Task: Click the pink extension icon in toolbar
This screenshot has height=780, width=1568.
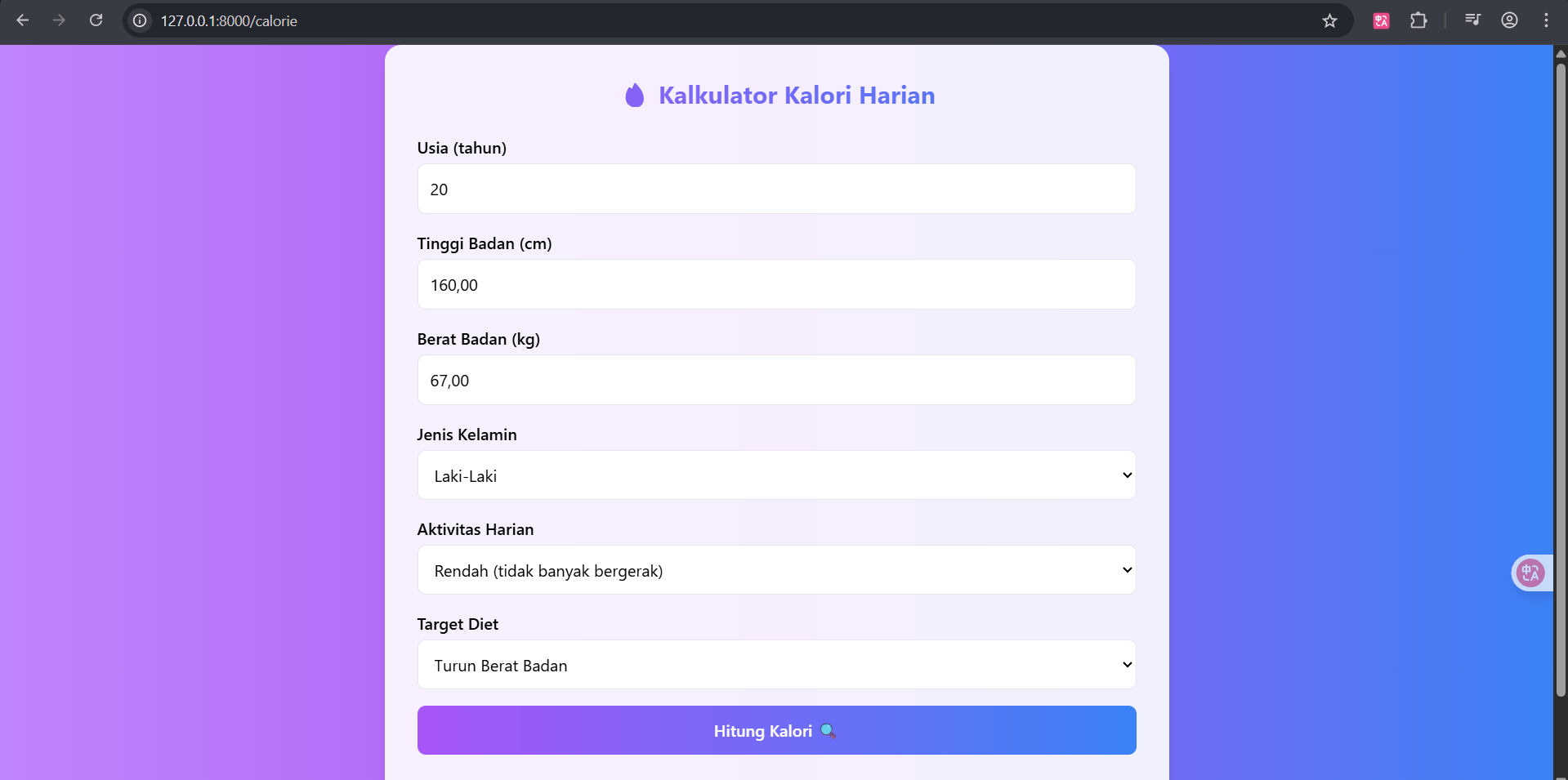Action: coord(1381,20)
